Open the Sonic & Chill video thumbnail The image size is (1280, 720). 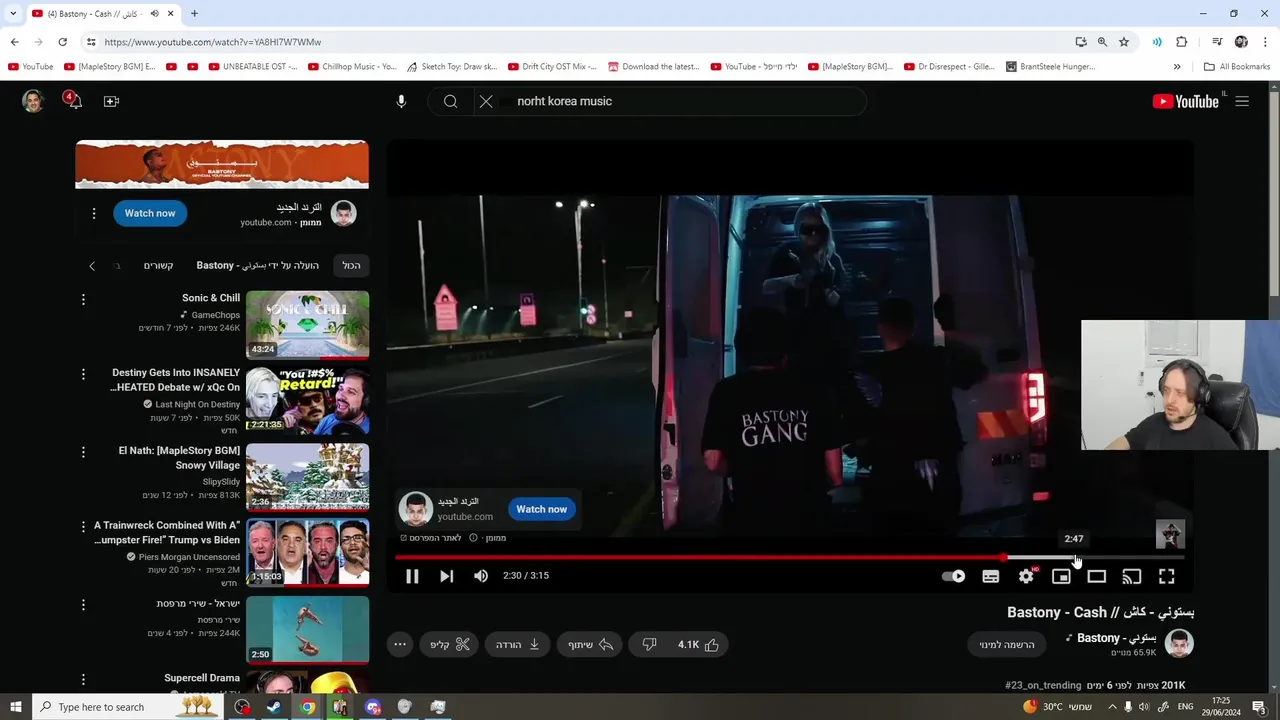click(307, 324)
